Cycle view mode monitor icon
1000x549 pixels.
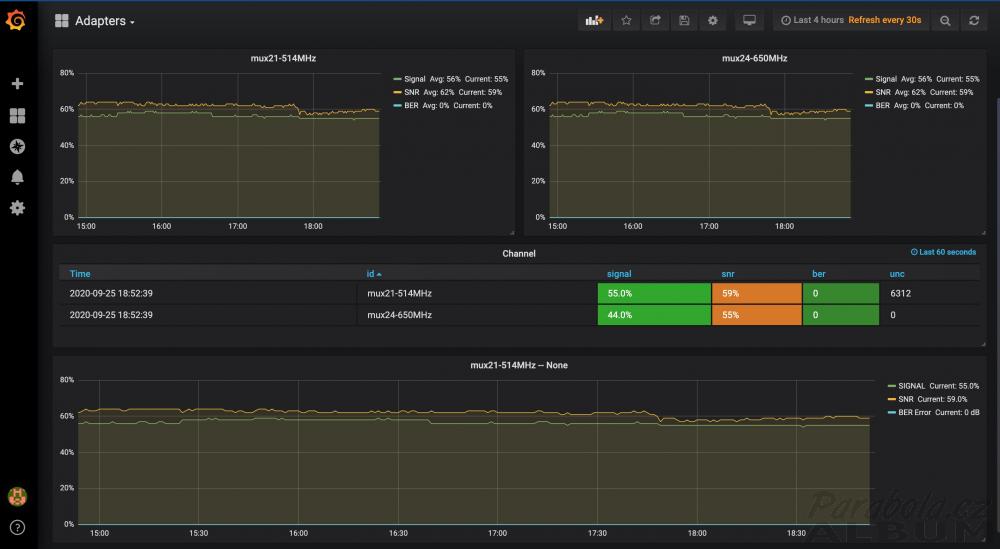(x=749, y=20)
